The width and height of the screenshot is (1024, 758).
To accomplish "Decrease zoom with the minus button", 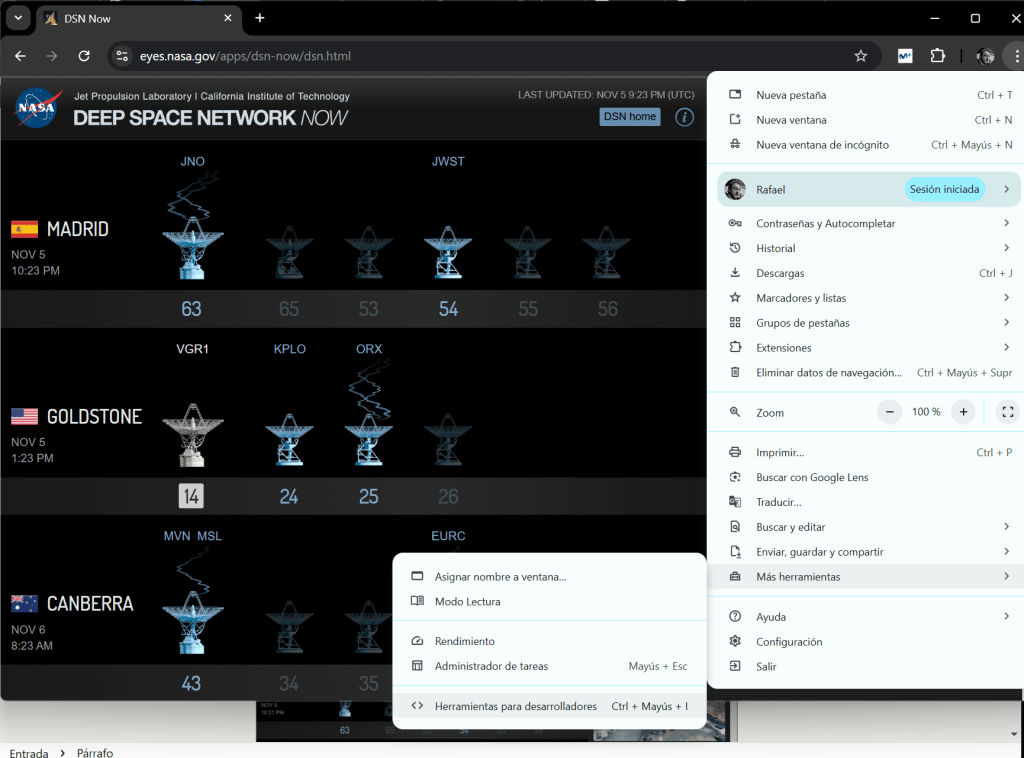I will pos(890,412).
